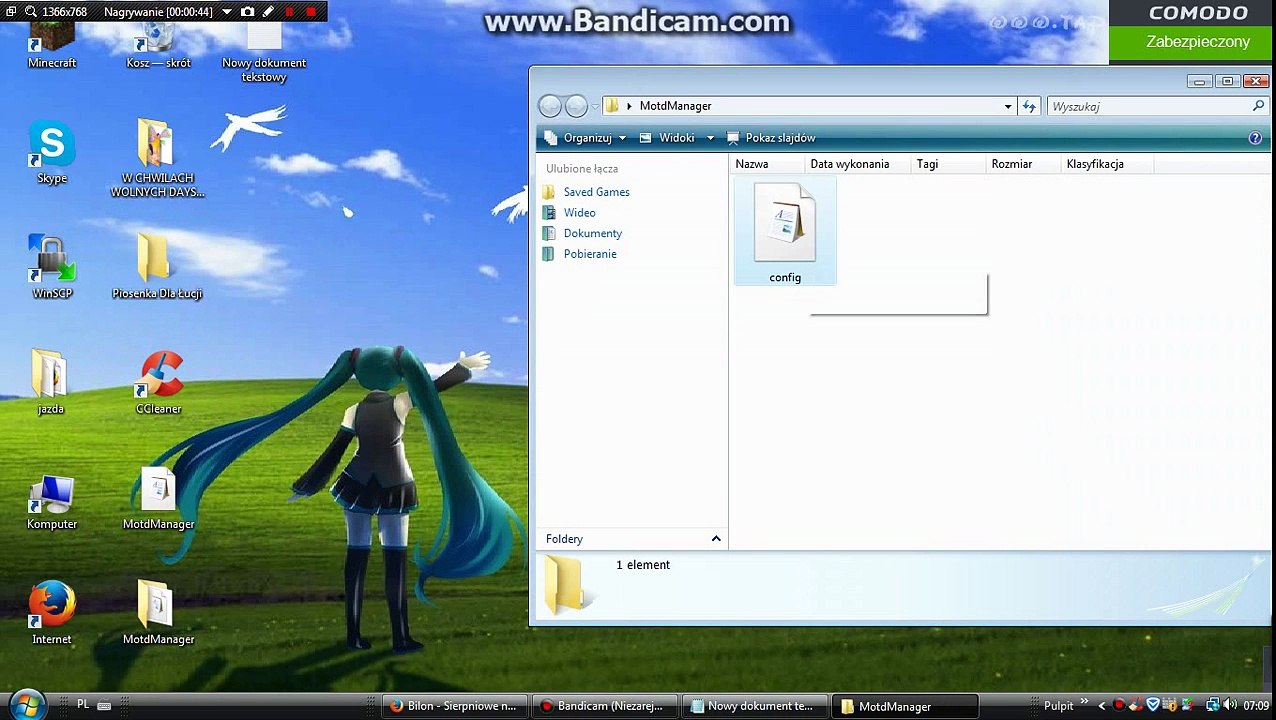Show hidden system tray icons
Viewport: 1276px width, 720px height.
click(x=1102, y=706)
